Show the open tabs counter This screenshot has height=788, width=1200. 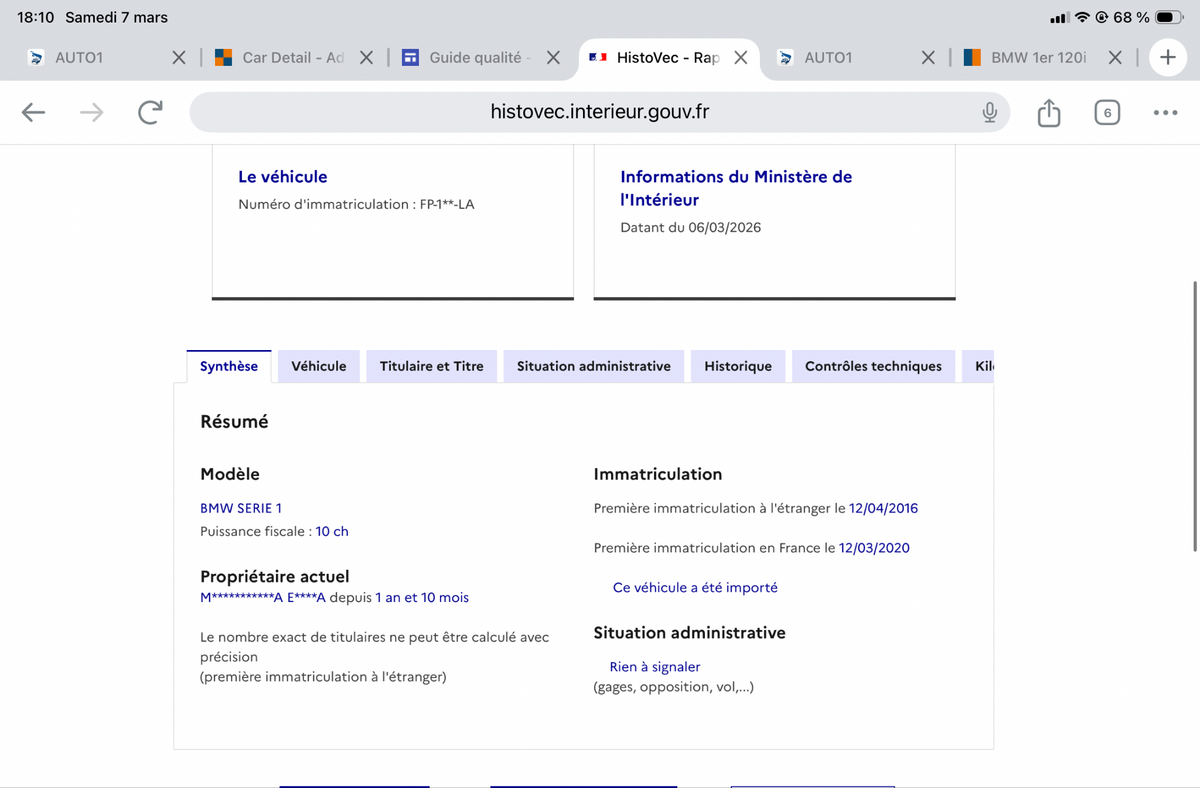point(1106,113)
